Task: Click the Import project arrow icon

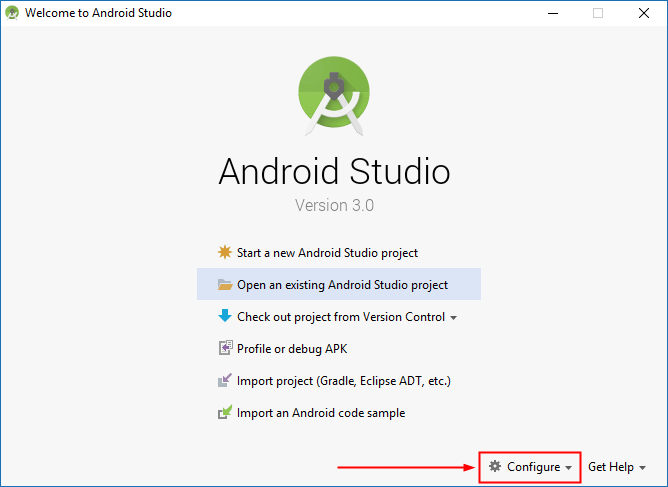Action: [x=225, y=380]
